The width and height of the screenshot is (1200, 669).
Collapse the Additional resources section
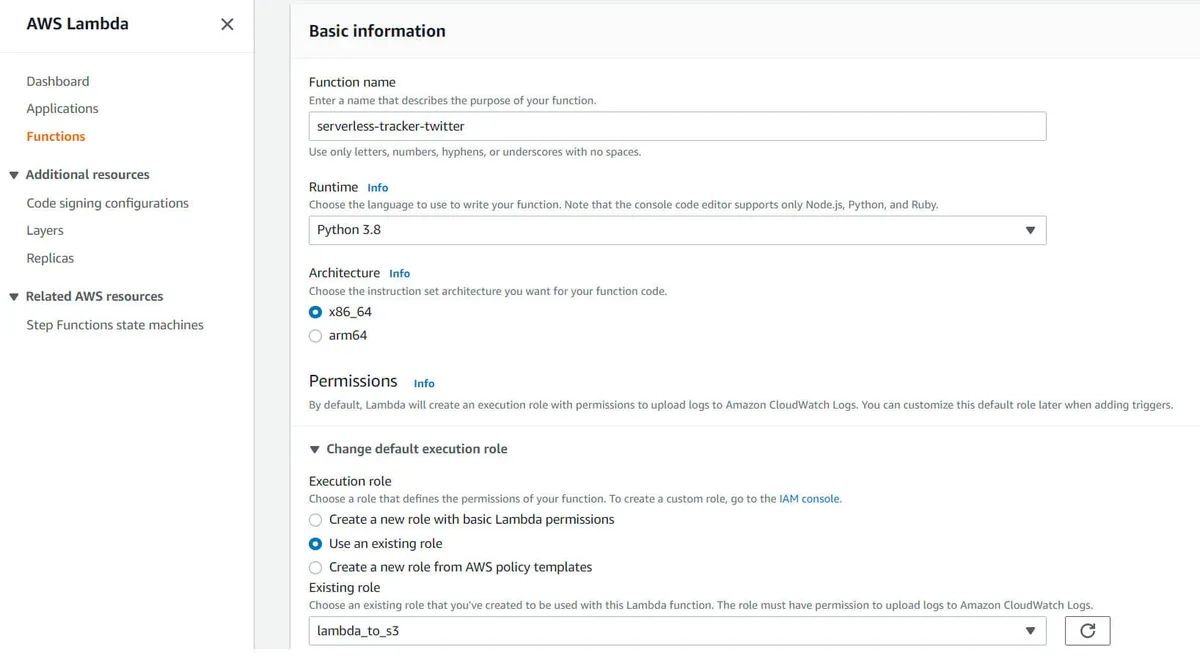point(14,175)
